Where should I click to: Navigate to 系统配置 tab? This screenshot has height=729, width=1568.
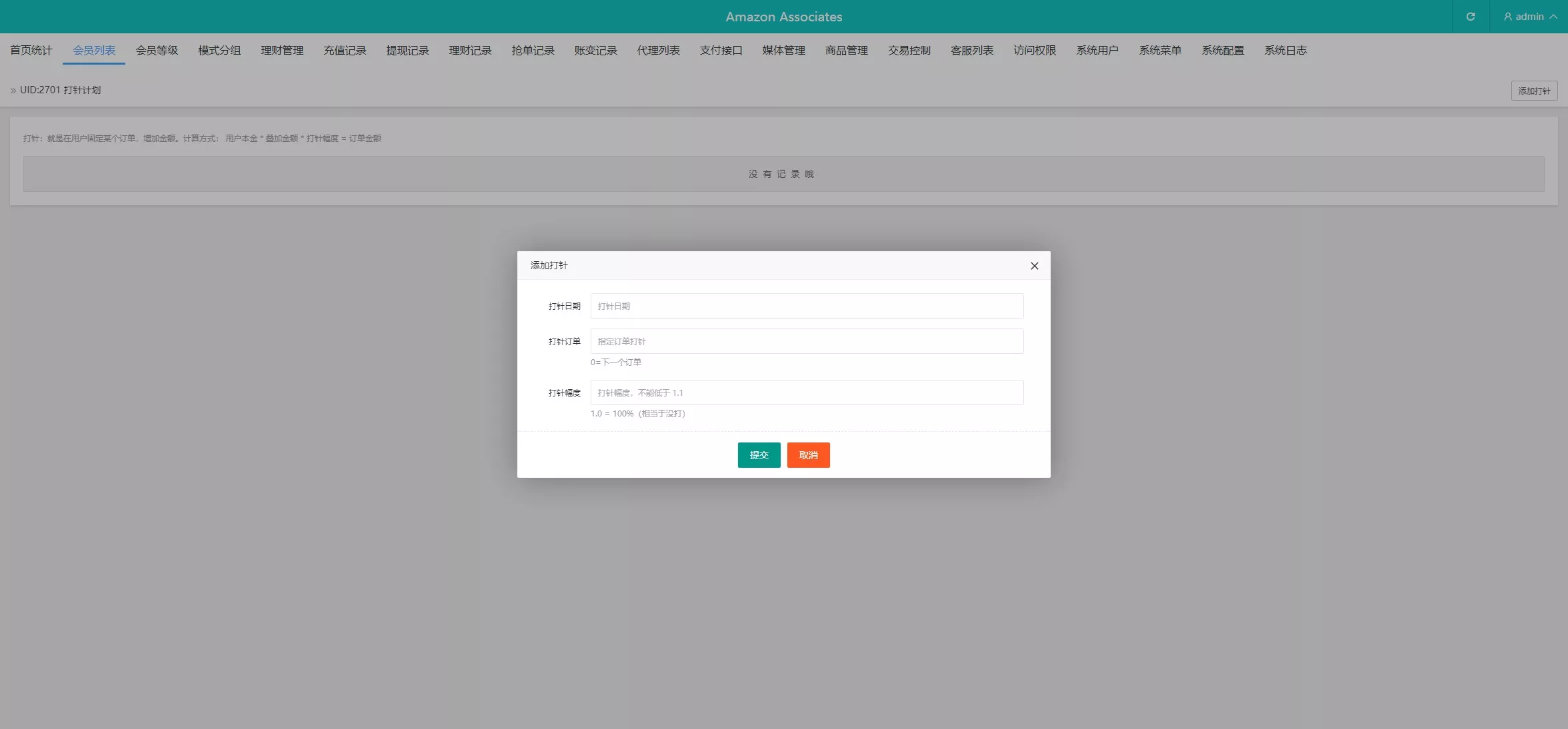1223,51
